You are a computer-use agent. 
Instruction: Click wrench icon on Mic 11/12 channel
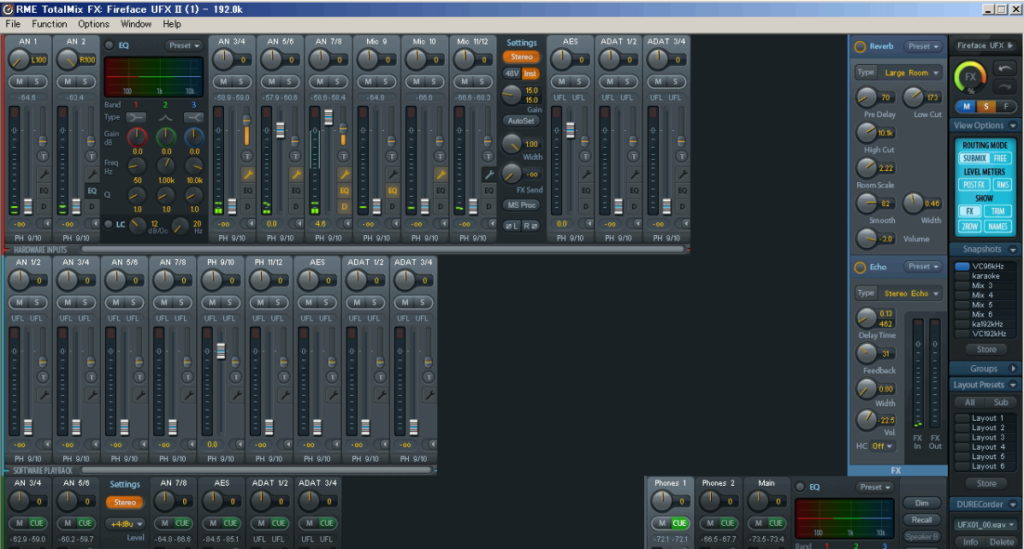tap(488, 174)
